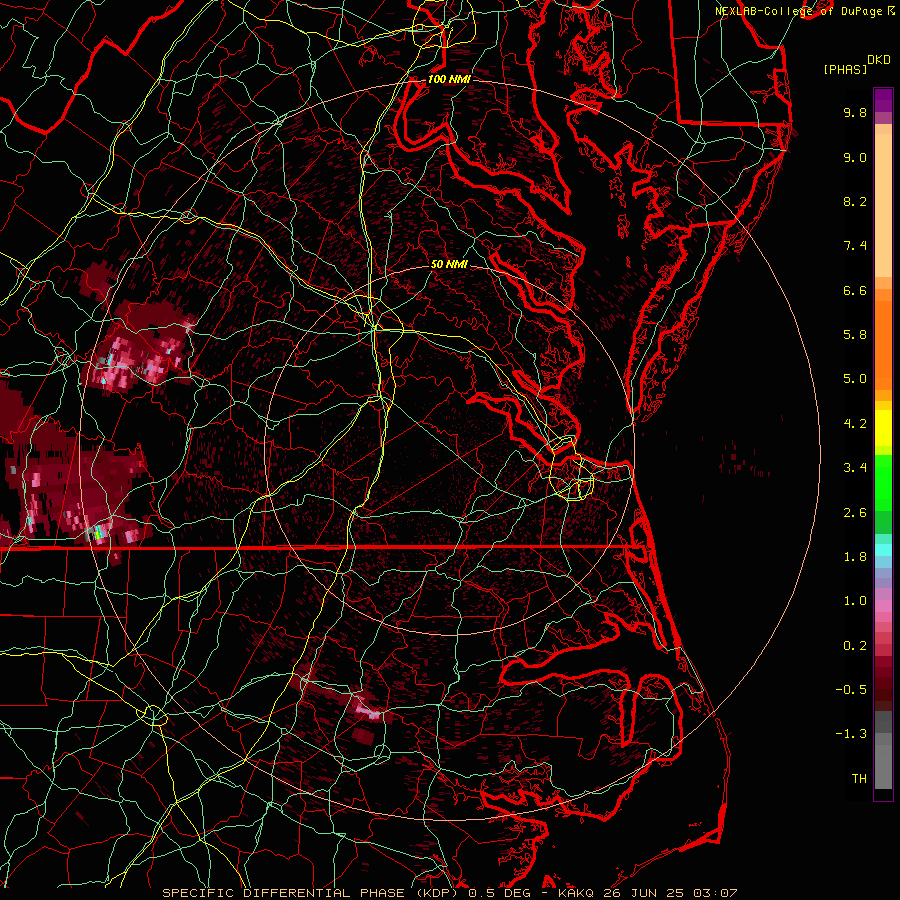
Task: Click the 100 NMI range ring label
Action: [449, 79]
